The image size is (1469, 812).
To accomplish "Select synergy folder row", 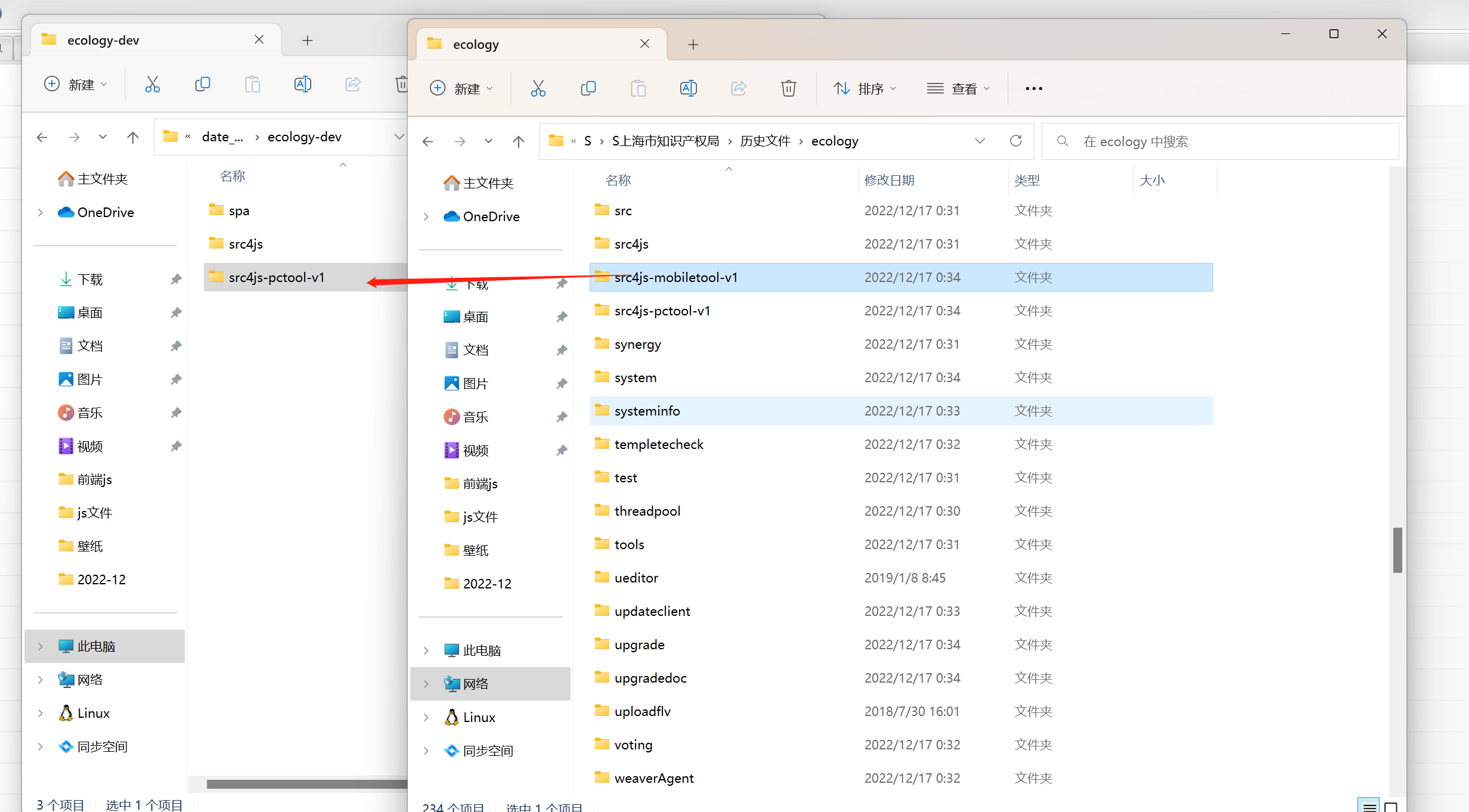I will (x=901, y=344).
